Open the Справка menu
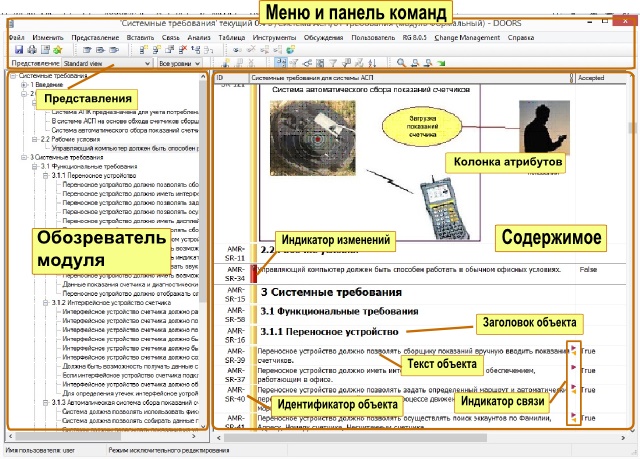 point(521,38)
